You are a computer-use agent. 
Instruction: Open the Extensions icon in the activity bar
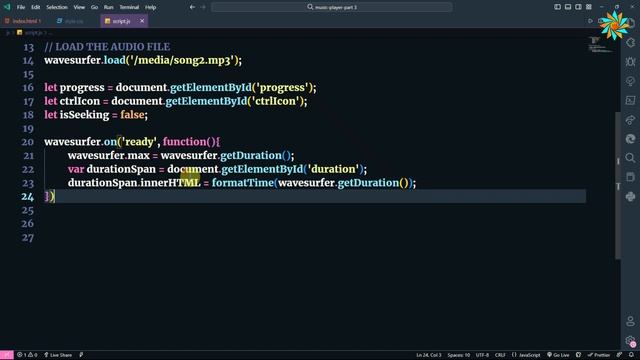(x=631, y=42)
